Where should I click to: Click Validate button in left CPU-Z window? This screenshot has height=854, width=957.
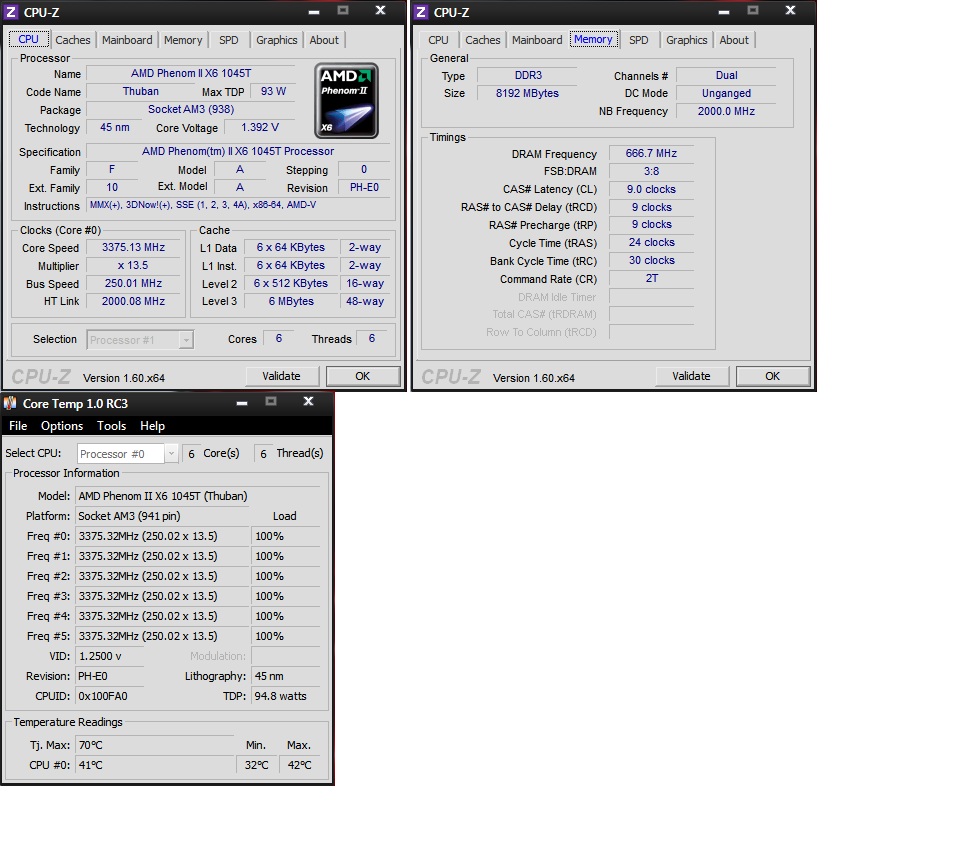tap(282, 376)
